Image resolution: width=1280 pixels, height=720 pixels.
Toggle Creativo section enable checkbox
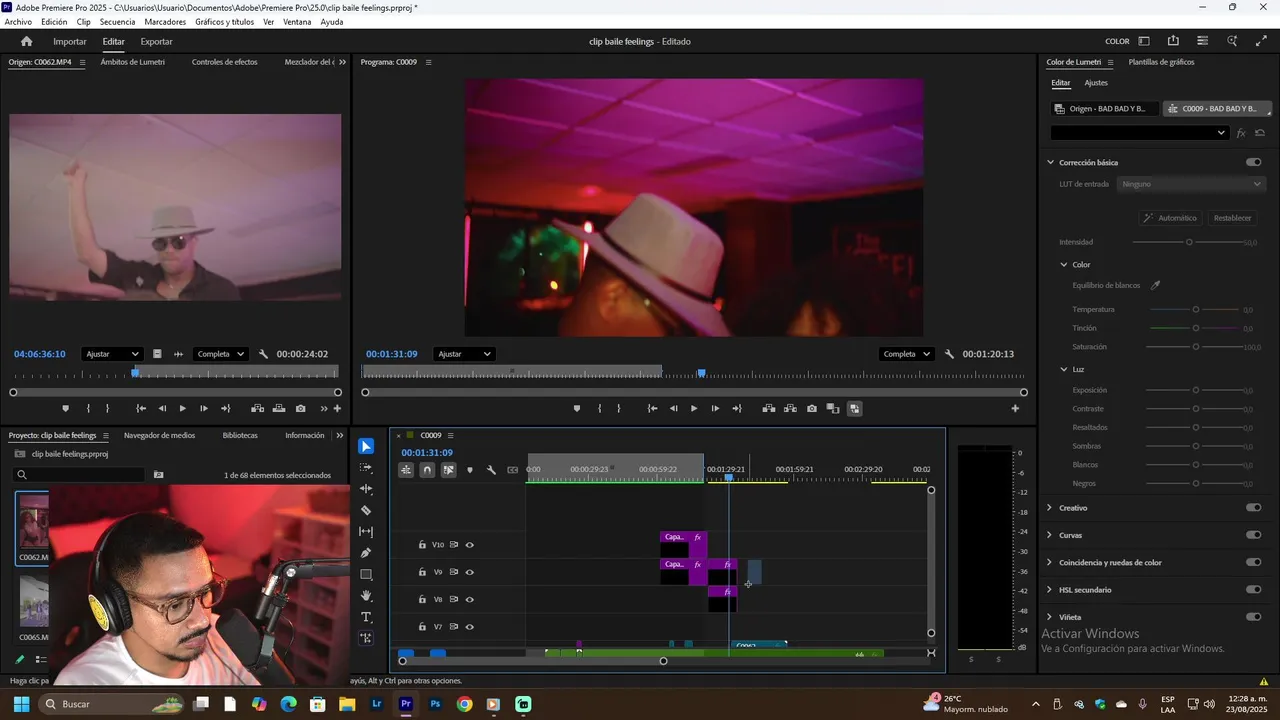pos(1254,508)
